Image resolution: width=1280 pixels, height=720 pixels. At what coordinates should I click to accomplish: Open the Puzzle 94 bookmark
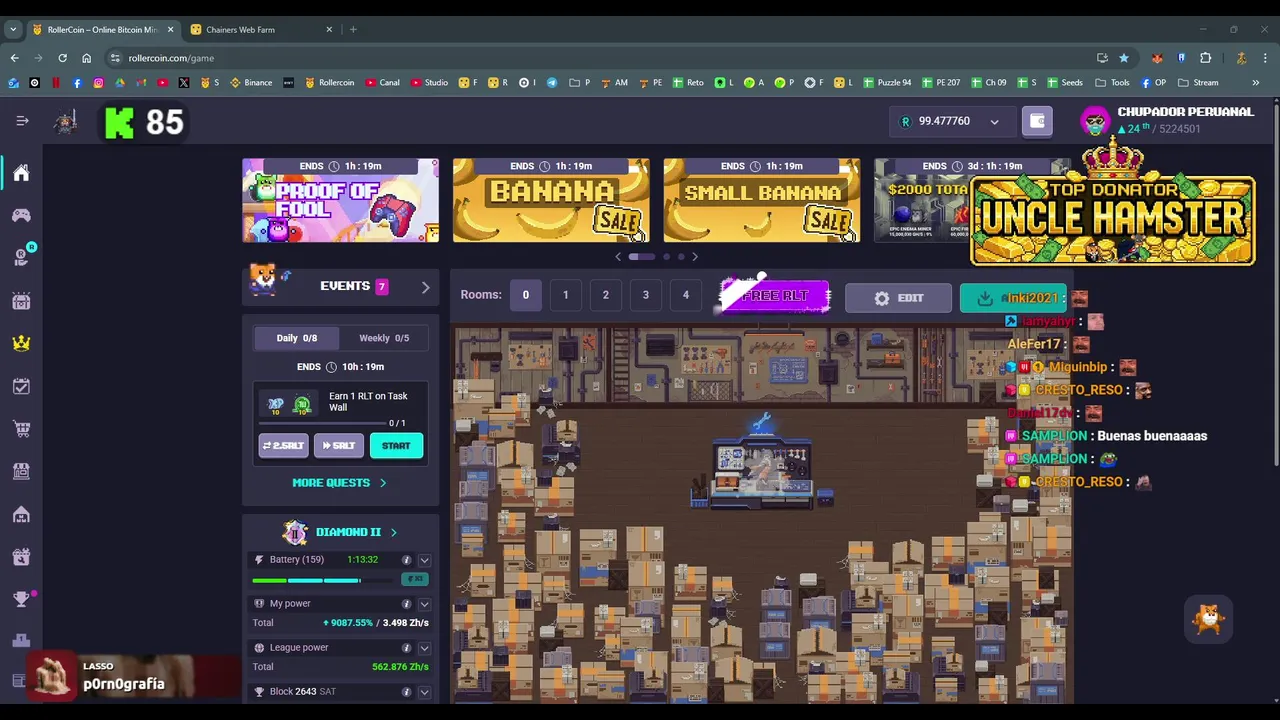(x=887, y=83)
